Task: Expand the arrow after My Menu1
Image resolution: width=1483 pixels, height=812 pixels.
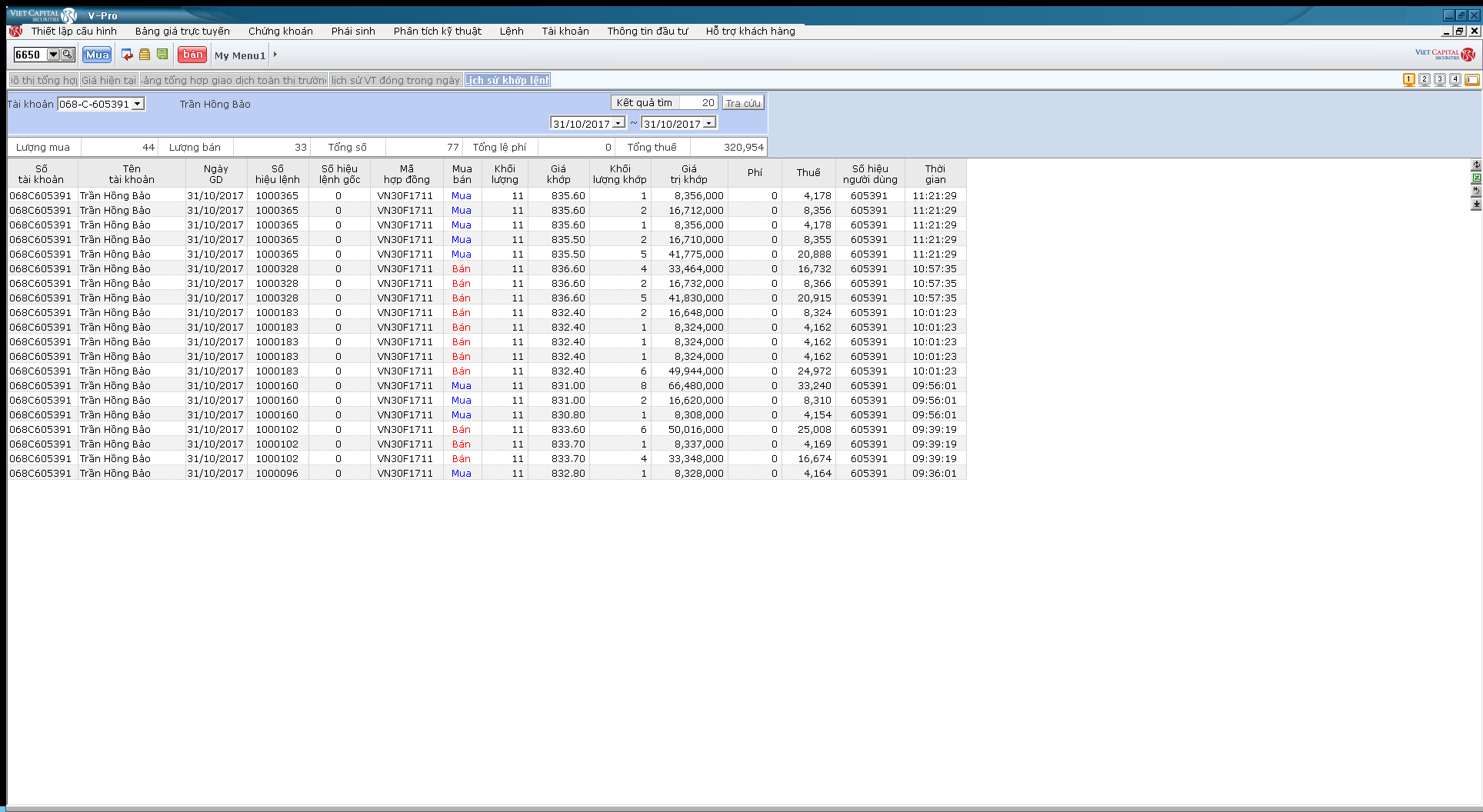Action: [275, 55]
